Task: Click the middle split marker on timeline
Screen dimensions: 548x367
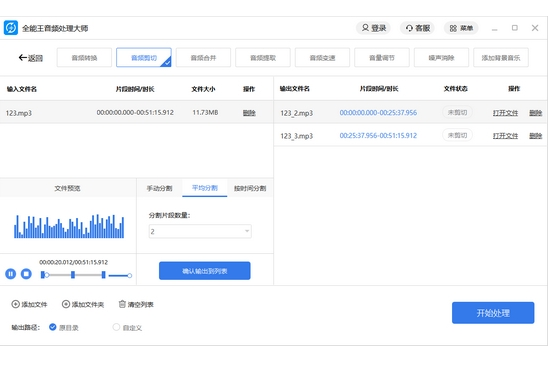Action: (x=73, y=275)
